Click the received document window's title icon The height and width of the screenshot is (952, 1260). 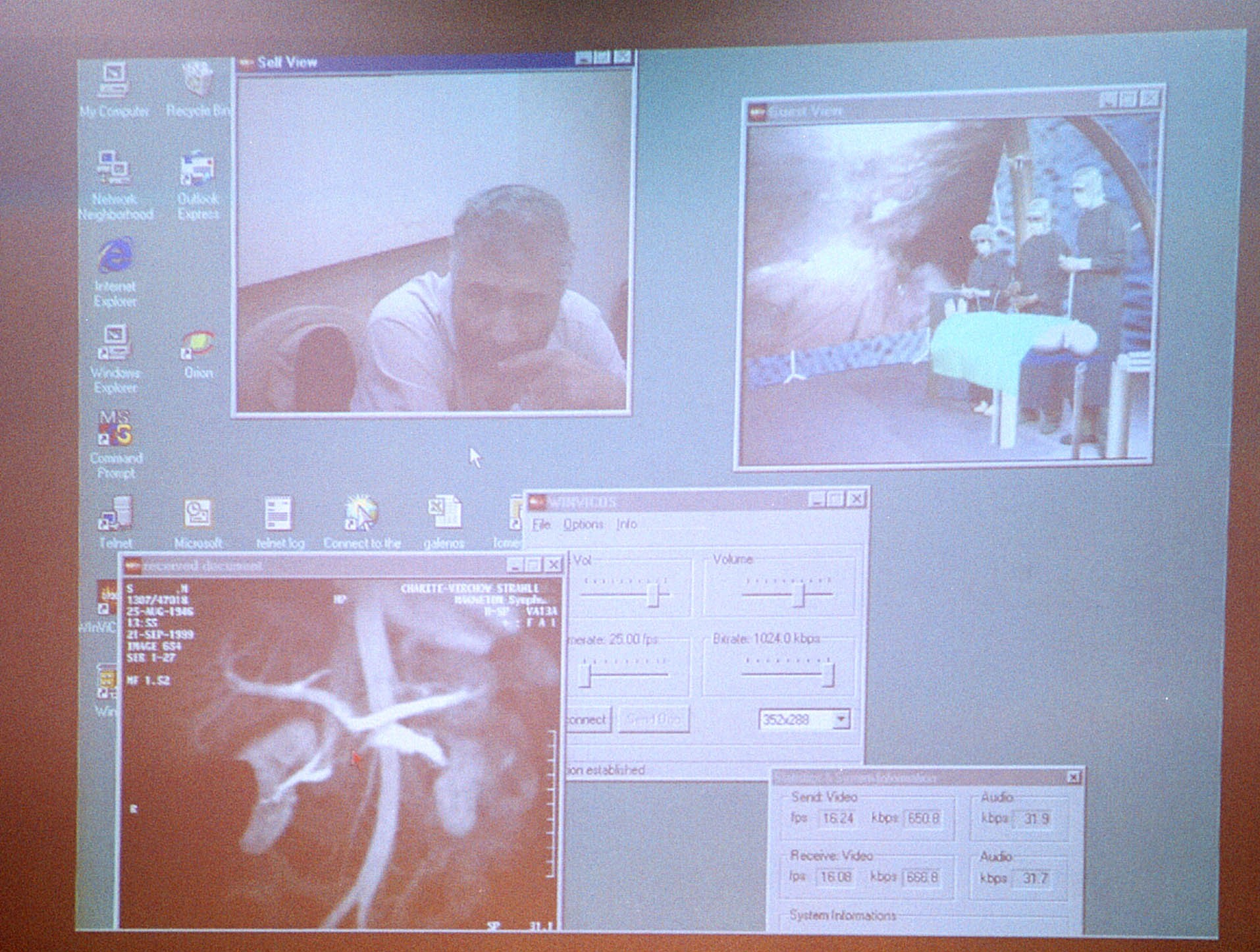134,566
